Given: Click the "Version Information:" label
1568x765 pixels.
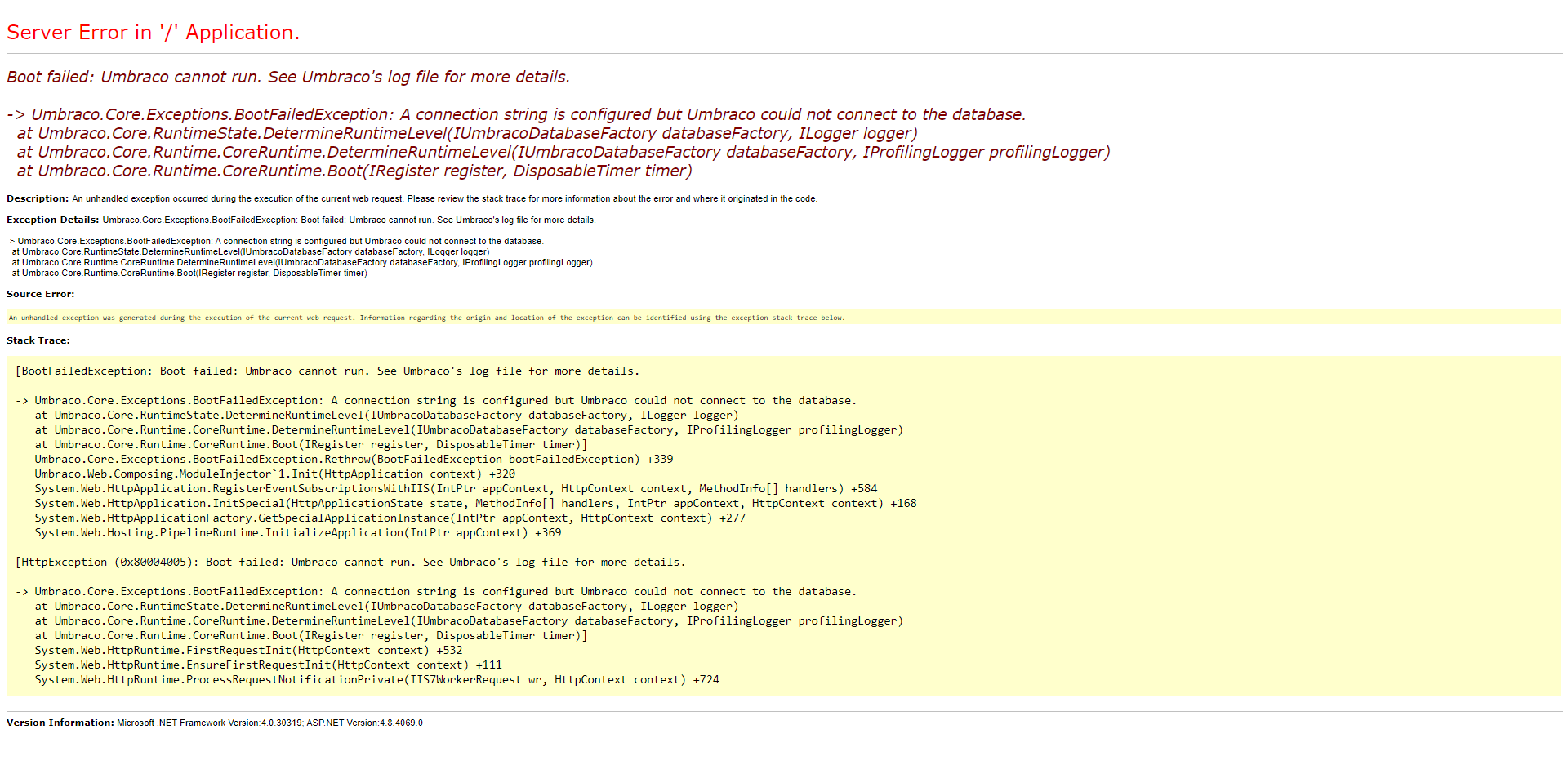Looking at the screenshot, I should (x=60, y=723).
